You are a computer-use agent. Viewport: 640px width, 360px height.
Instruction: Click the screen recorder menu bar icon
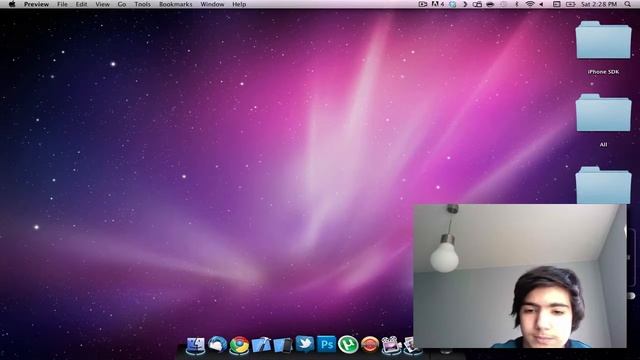pyautogui.click(x=422, y=4)
